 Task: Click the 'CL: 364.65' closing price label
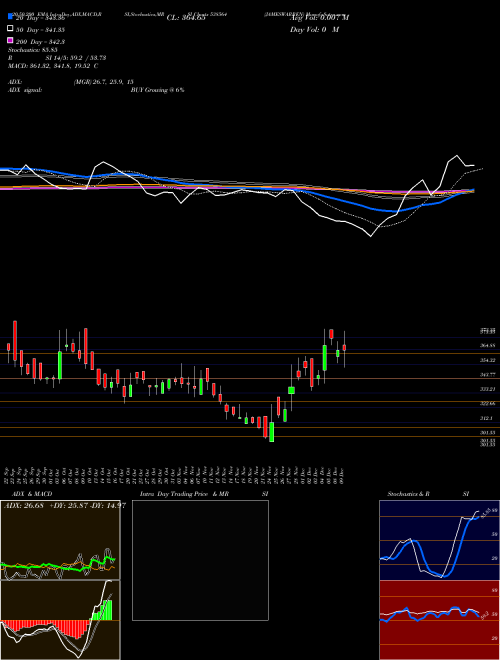click(x=186, y=18)
